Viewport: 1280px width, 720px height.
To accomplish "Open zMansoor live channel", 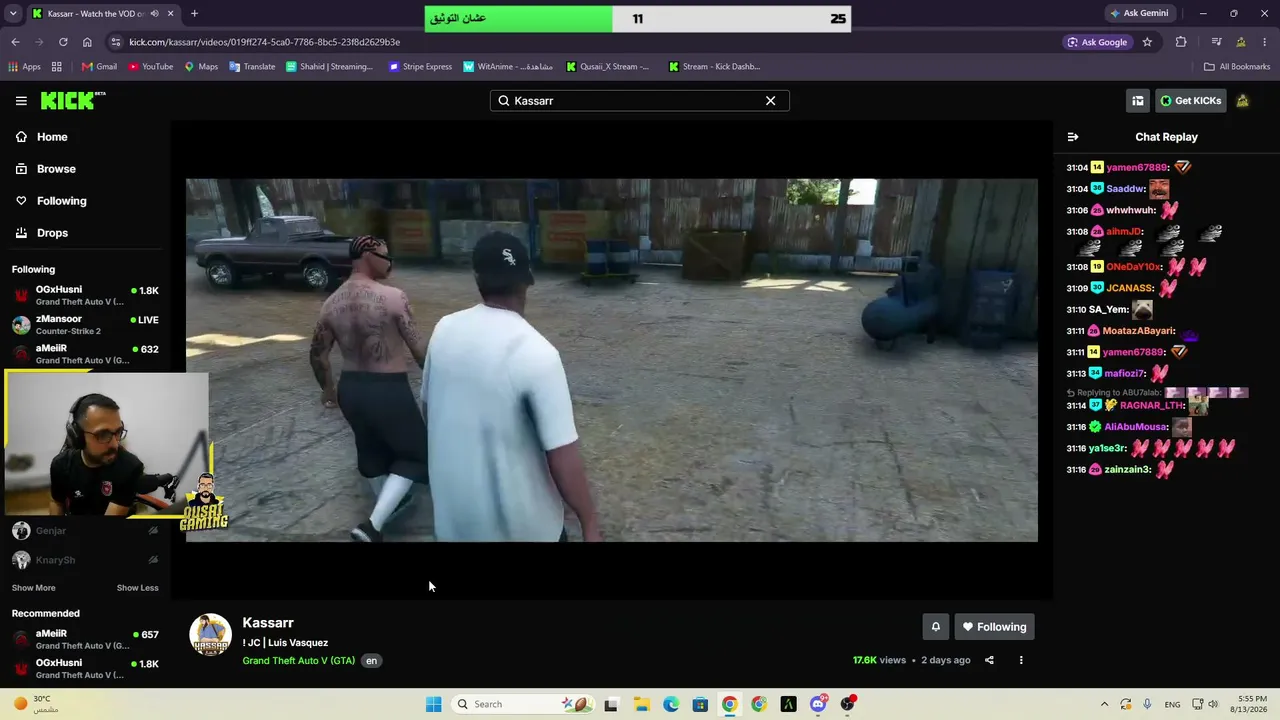I will (85, 325).
